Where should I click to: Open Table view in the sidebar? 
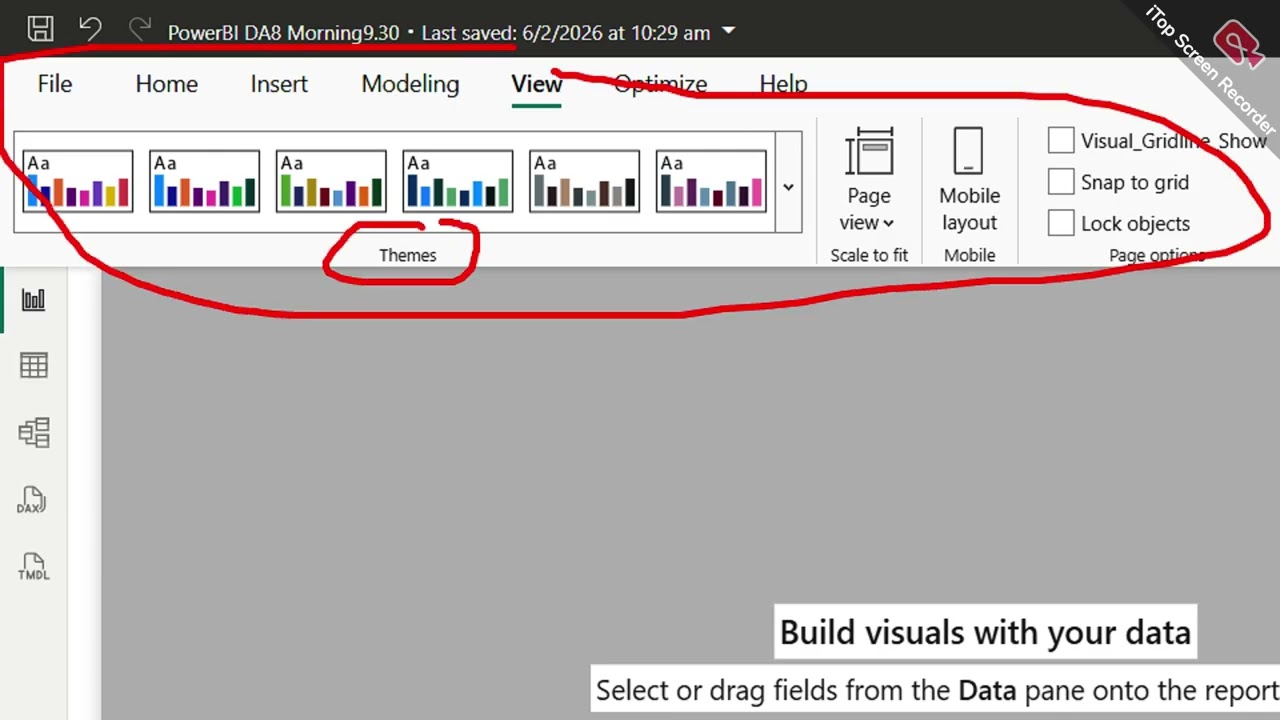[34, 366]
